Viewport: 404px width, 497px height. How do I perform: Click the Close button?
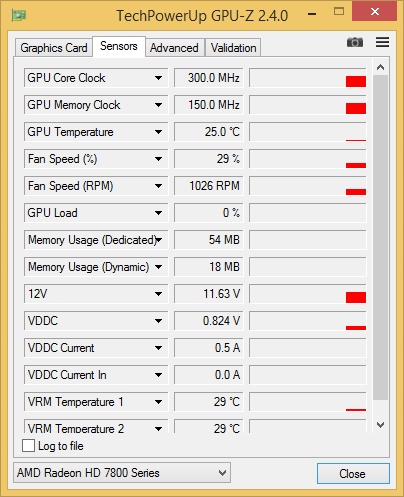353,473
